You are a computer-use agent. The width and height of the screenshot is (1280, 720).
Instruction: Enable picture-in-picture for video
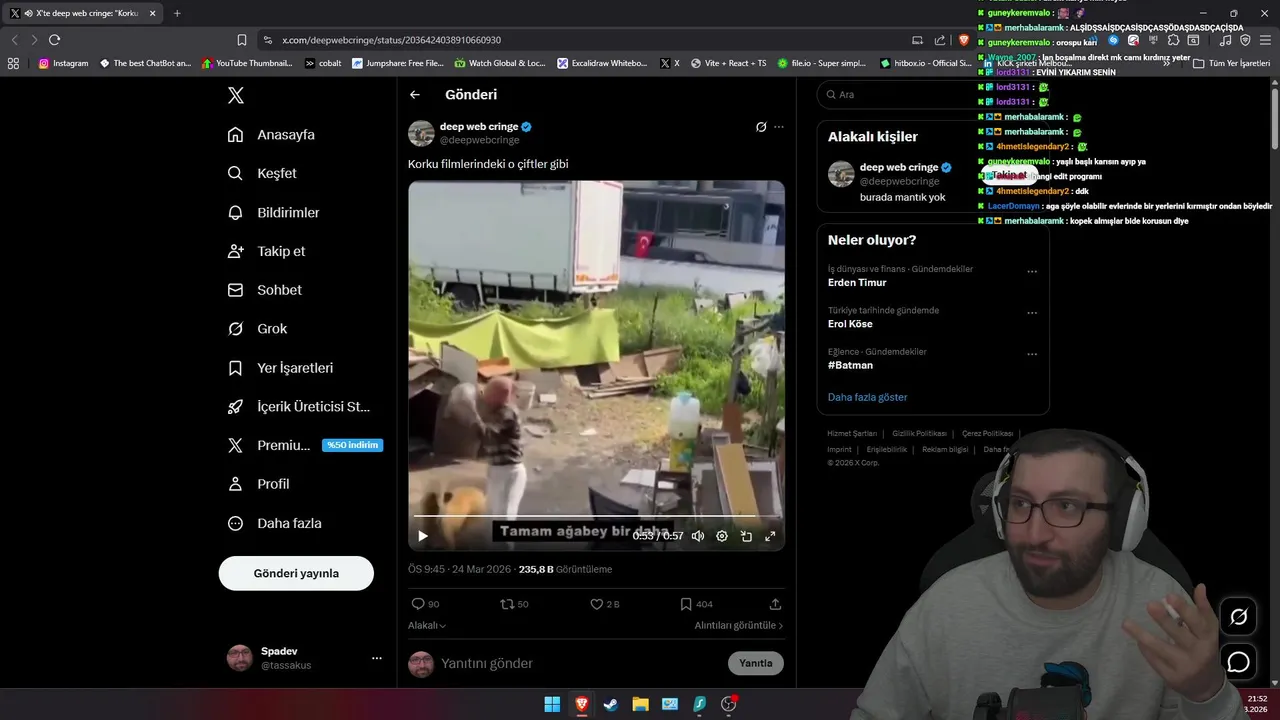[x=746, y=536]
